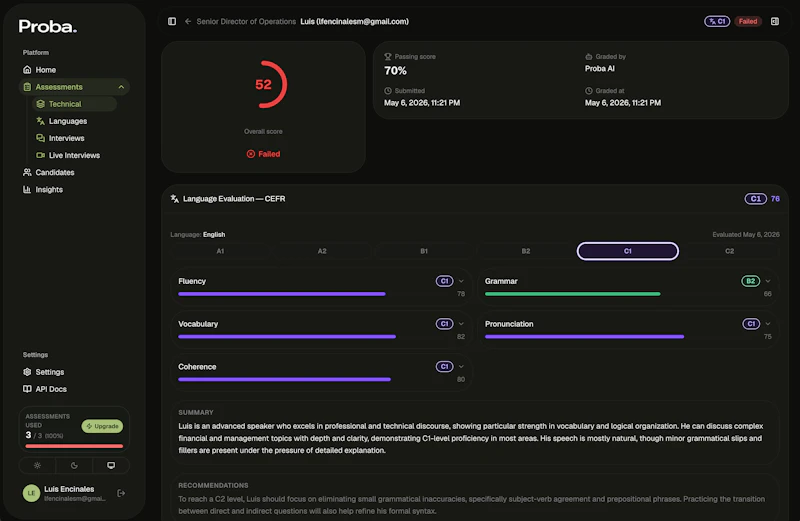Switch to dark theme moon icon
Image resolution: width=800 pixels, height=521 pixels.
[x=74, y=465]
